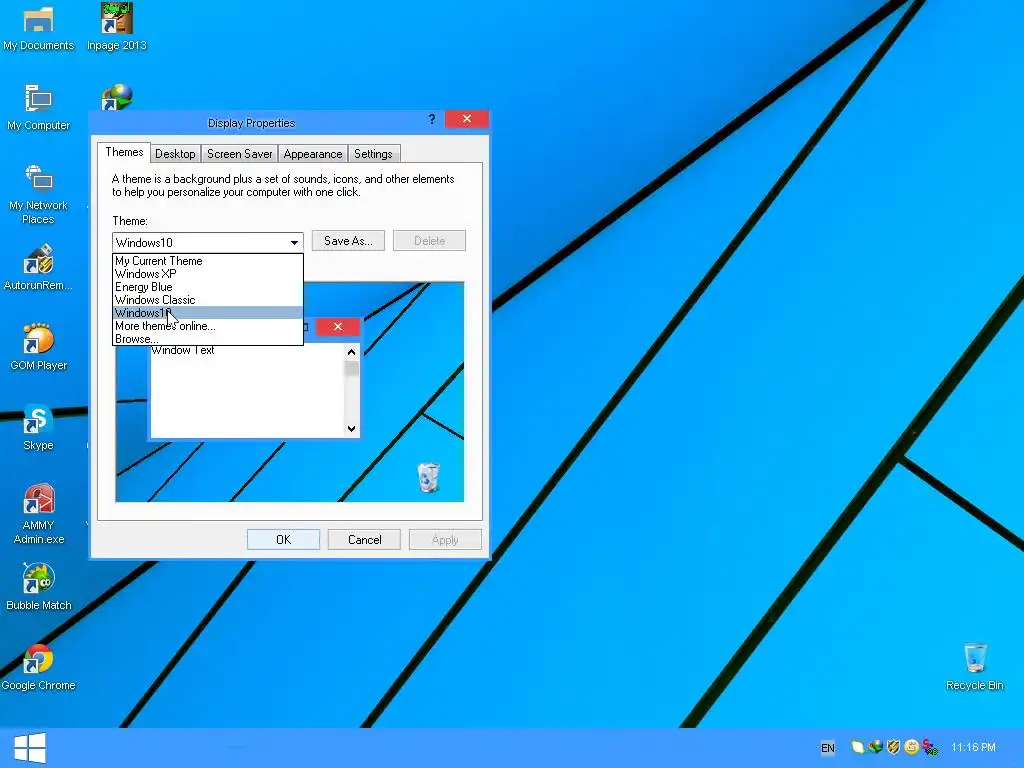This screenshot has width=1024, height=768.
Task: Select the AMMY Admin.exe shortcut
Action: 38,514
